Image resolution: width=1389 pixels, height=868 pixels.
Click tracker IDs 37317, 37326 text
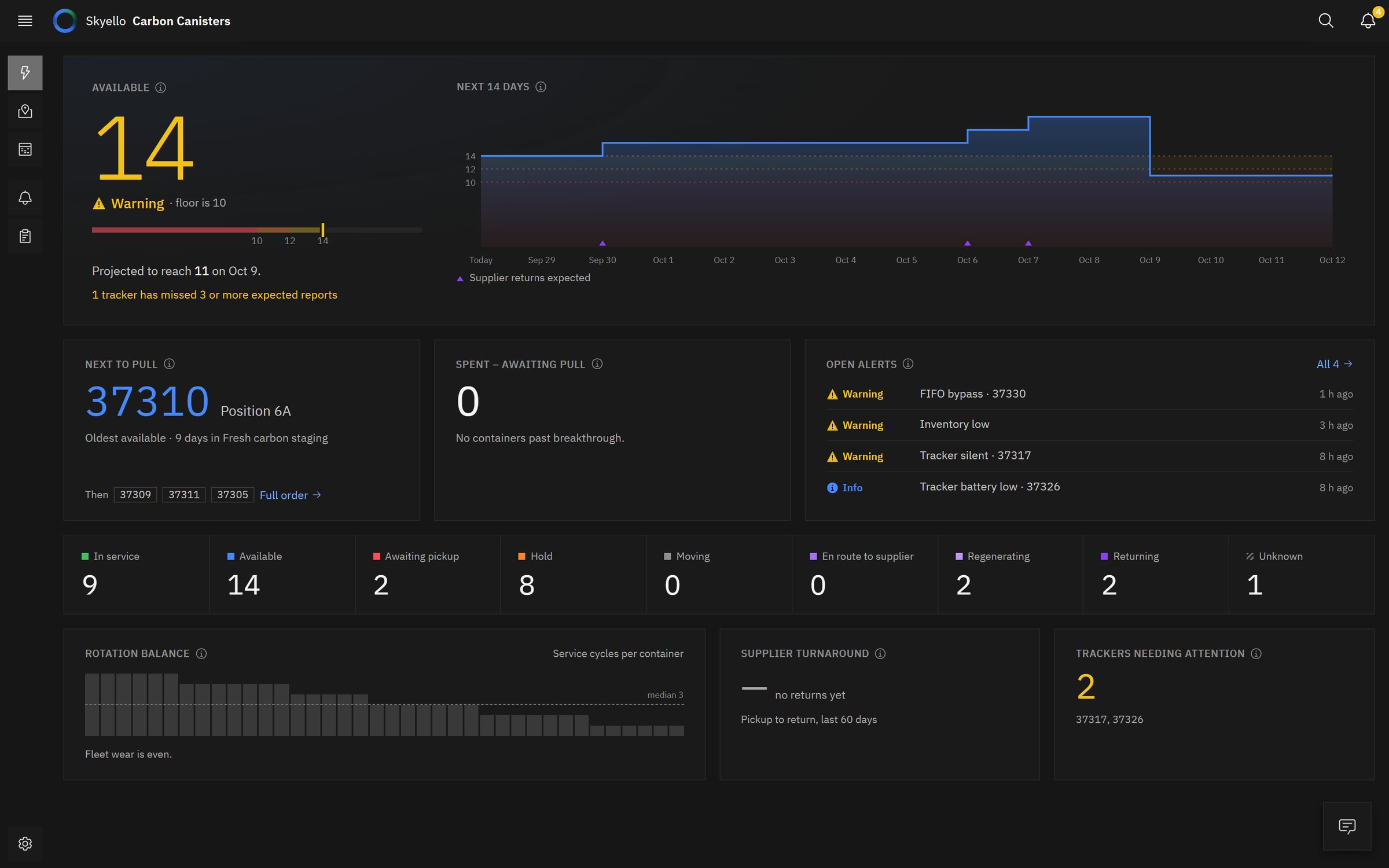point(1109,719)
